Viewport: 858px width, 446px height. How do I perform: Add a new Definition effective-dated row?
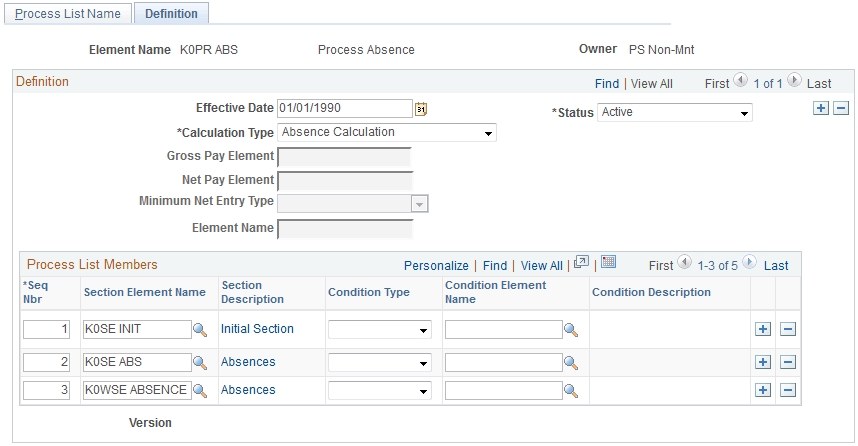pyautogui.click(x=821, y=109)
